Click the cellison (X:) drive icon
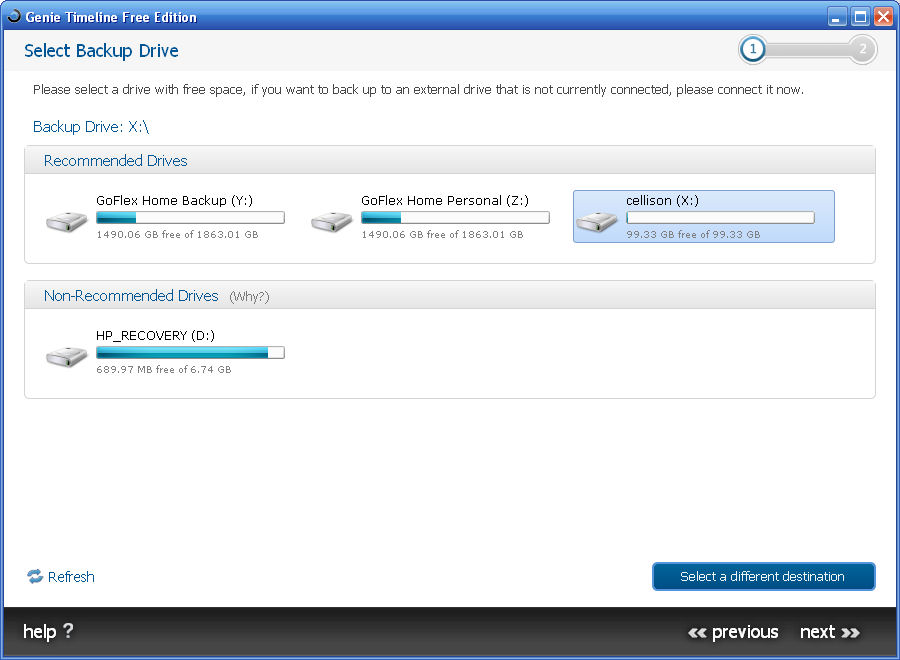Viewport: 900px width, 660px height. (x=597, y=222)
